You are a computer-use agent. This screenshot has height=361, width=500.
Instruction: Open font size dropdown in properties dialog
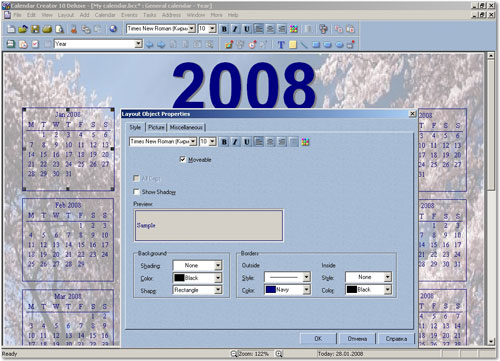tap(213, 142)
